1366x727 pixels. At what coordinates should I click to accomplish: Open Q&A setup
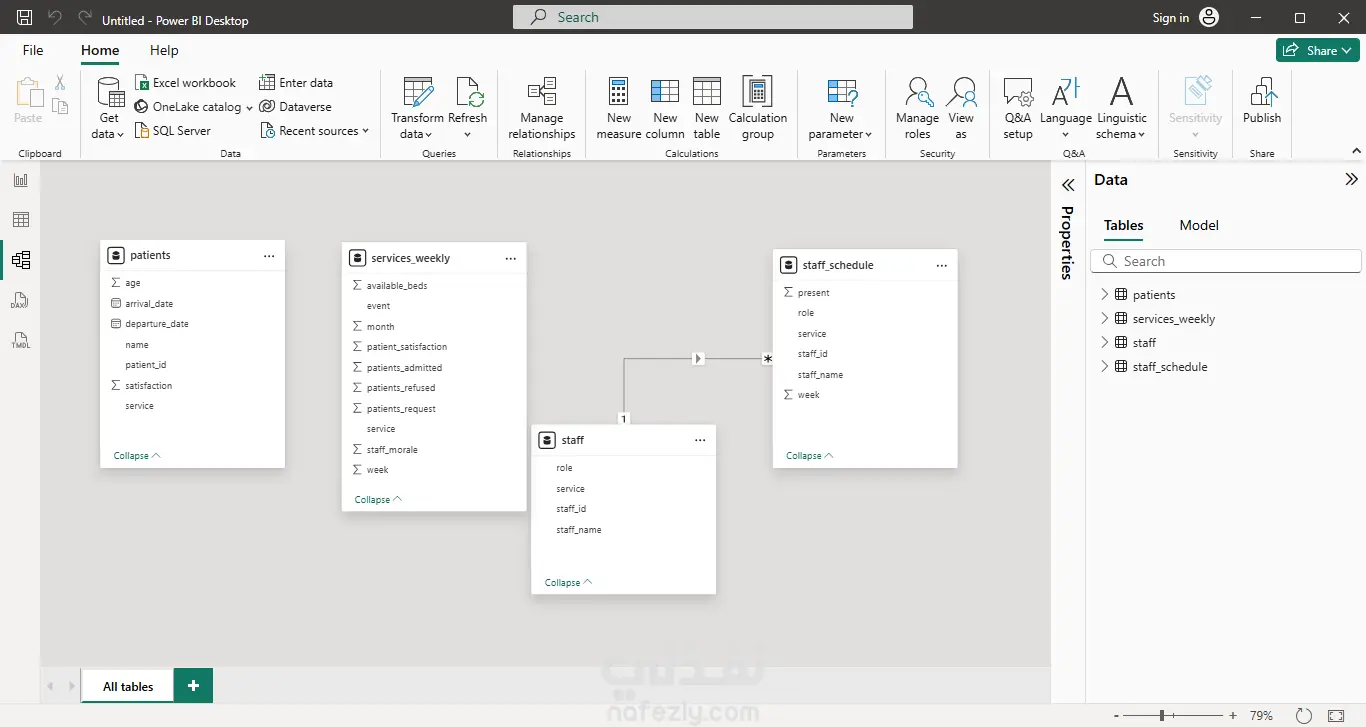(1018, 108)
